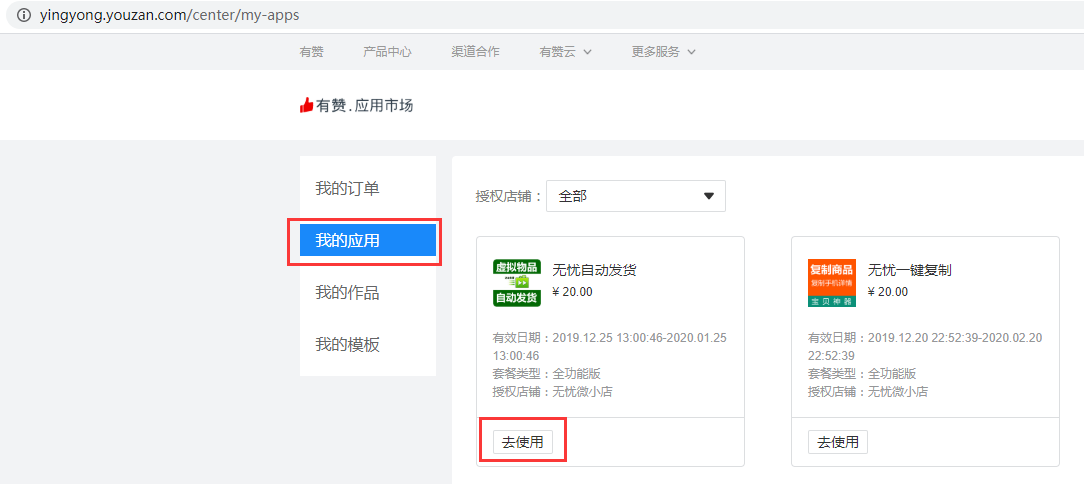Click the site info icon in address bar
Viewport: 1084px width, 484px height.
pyautogui.click(x=24, y=15)
